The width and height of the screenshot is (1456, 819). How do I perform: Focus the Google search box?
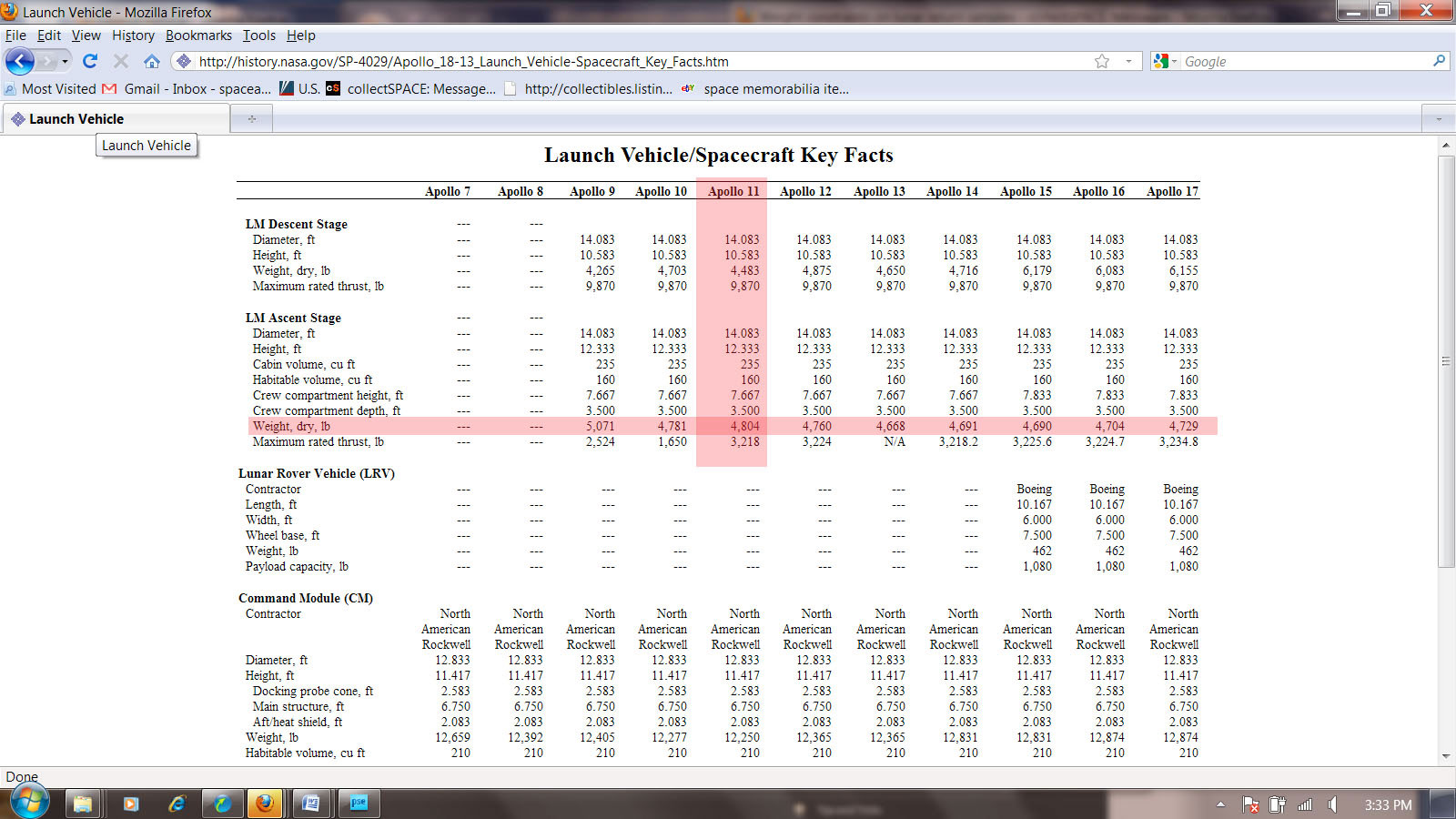(1306, 61)
